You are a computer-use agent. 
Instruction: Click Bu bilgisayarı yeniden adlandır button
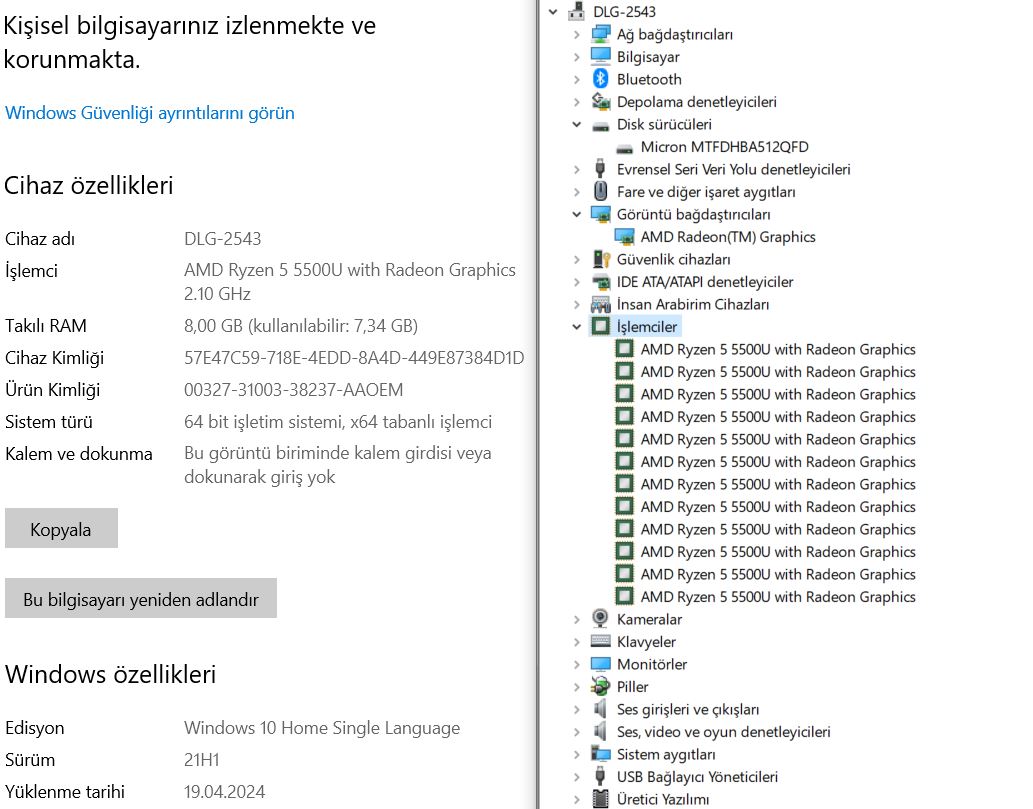(x=140, y=598)
